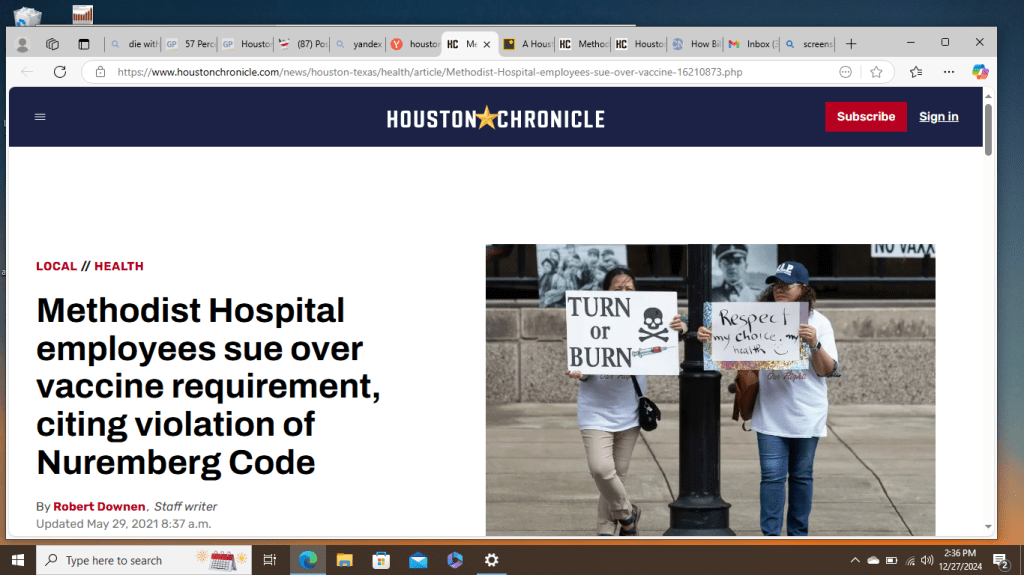View site information lock icon
The width and height of the screenshot is (1024, 575).
coord(100,72)
